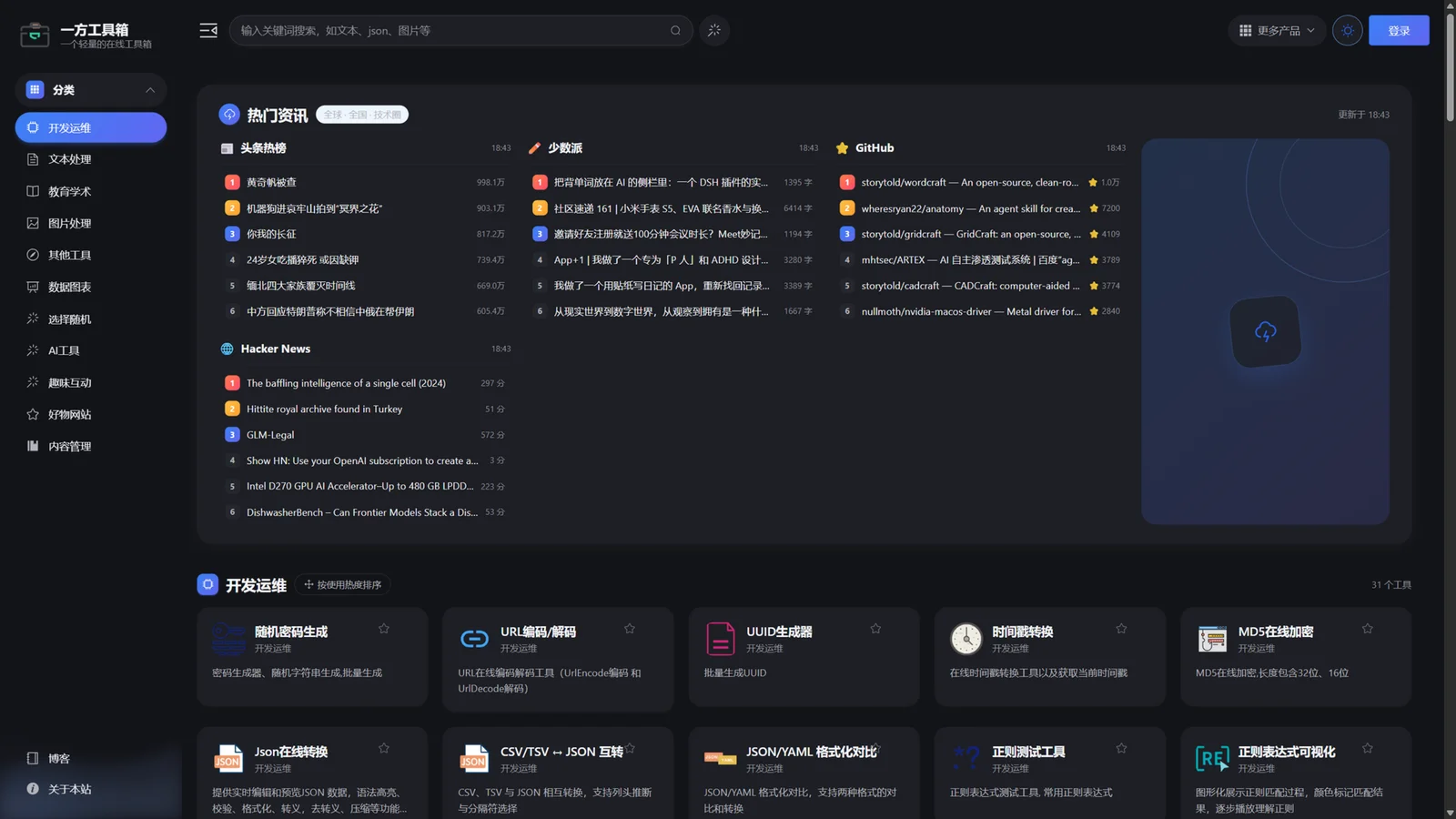Viewport: 1456px width, 819px height.
Task: Open the 更多产品 dropdown
Action: [x=1277, y=30]
